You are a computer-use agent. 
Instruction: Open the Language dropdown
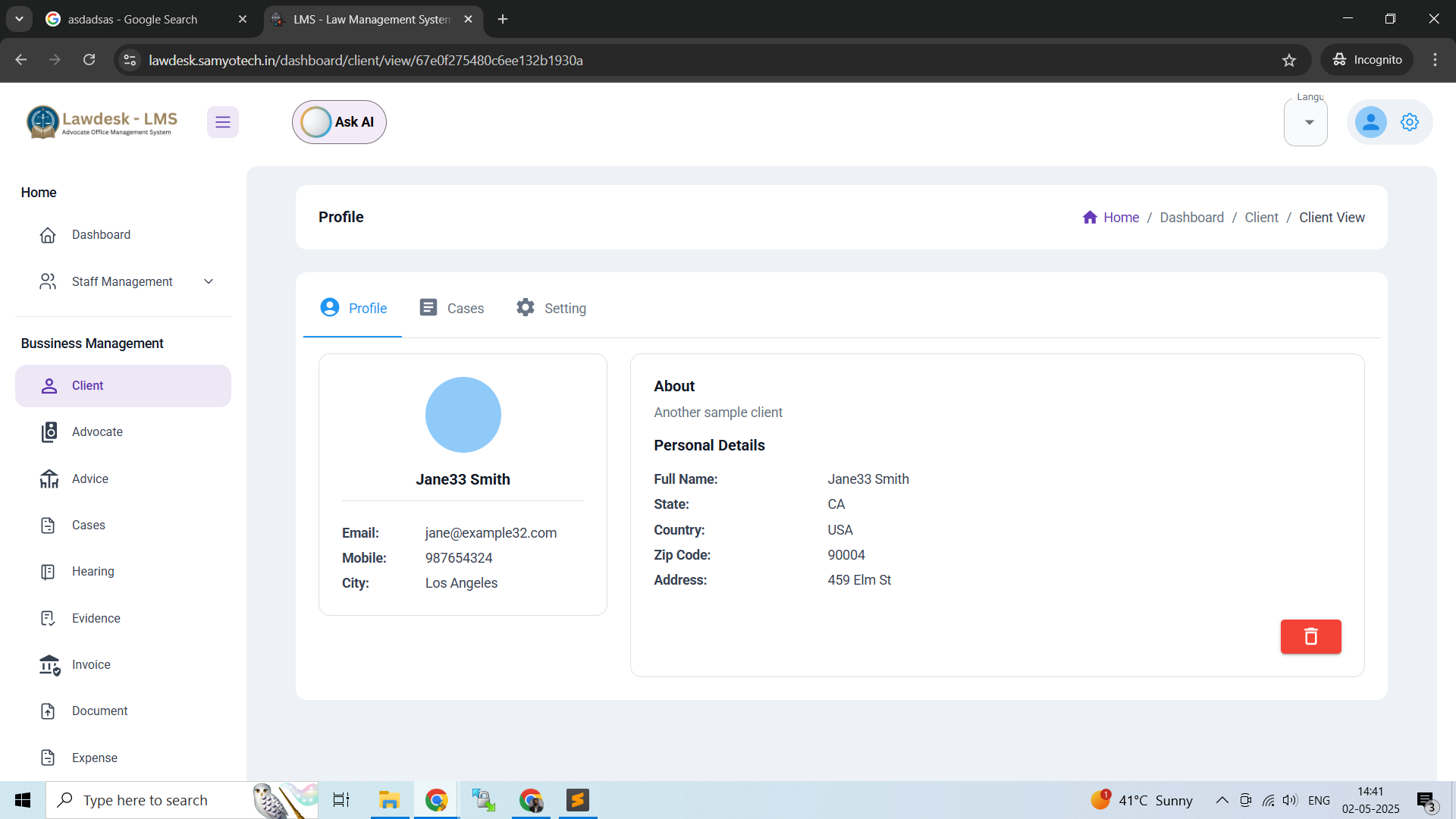(1306, 121)
